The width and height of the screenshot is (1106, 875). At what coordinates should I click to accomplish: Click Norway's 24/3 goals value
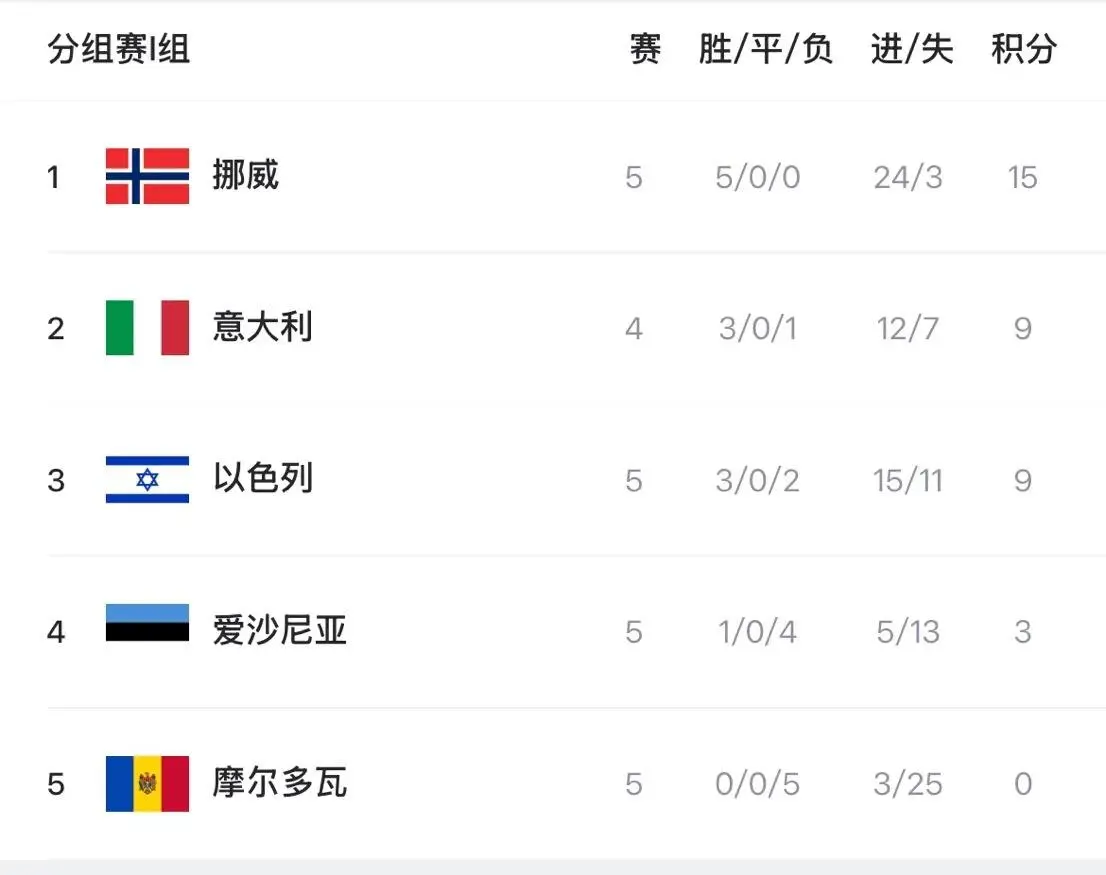pyautogui.click(x=907, y=178)
